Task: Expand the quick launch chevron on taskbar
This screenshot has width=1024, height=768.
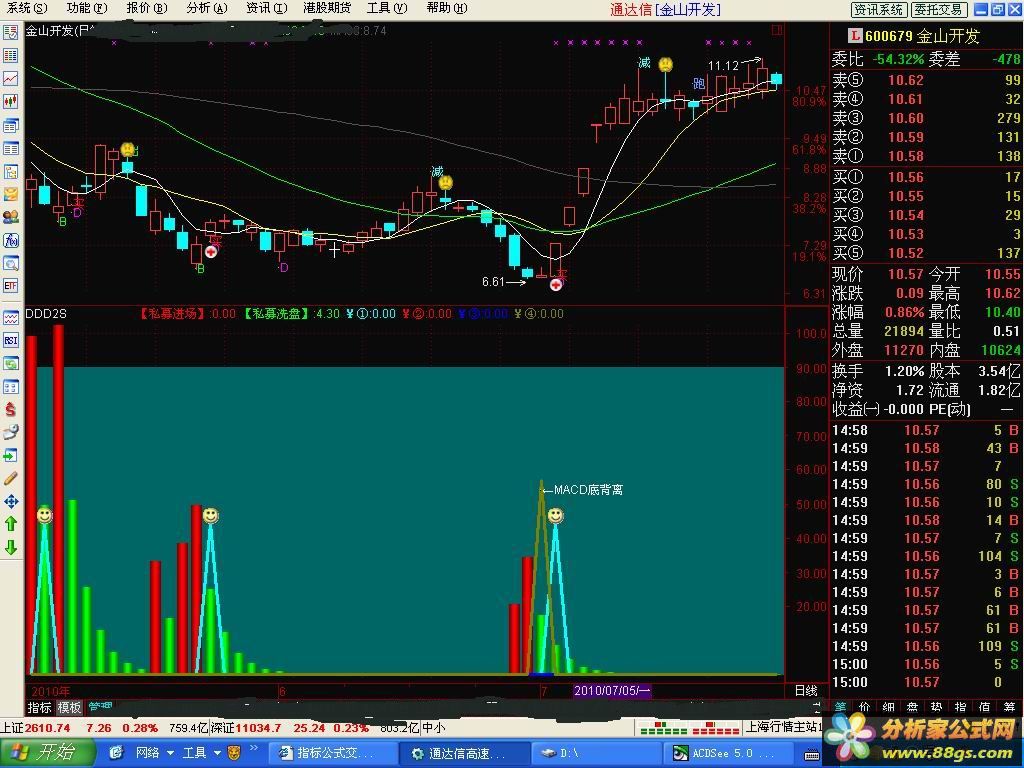Action: click(254, 749)
